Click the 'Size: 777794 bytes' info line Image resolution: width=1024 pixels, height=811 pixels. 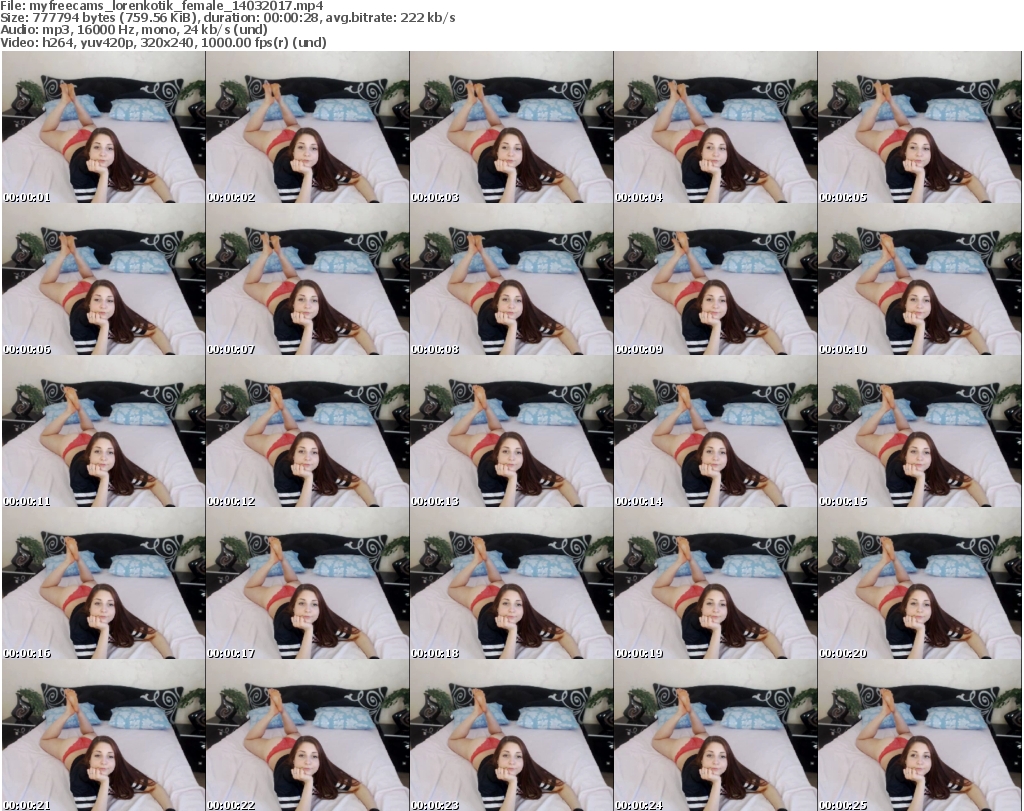coord(228,18)
